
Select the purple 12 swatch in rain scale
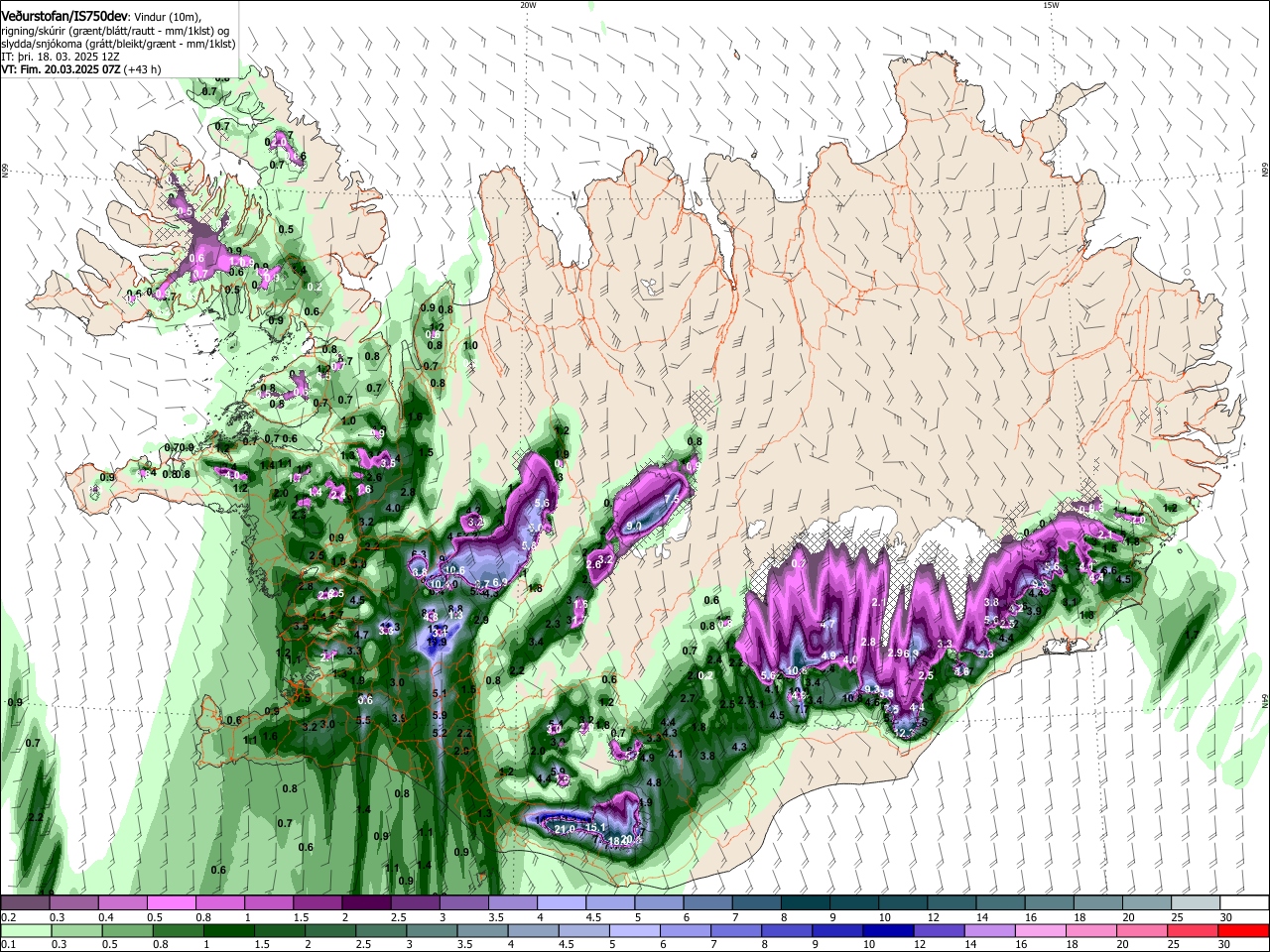(x=939, y=930)
